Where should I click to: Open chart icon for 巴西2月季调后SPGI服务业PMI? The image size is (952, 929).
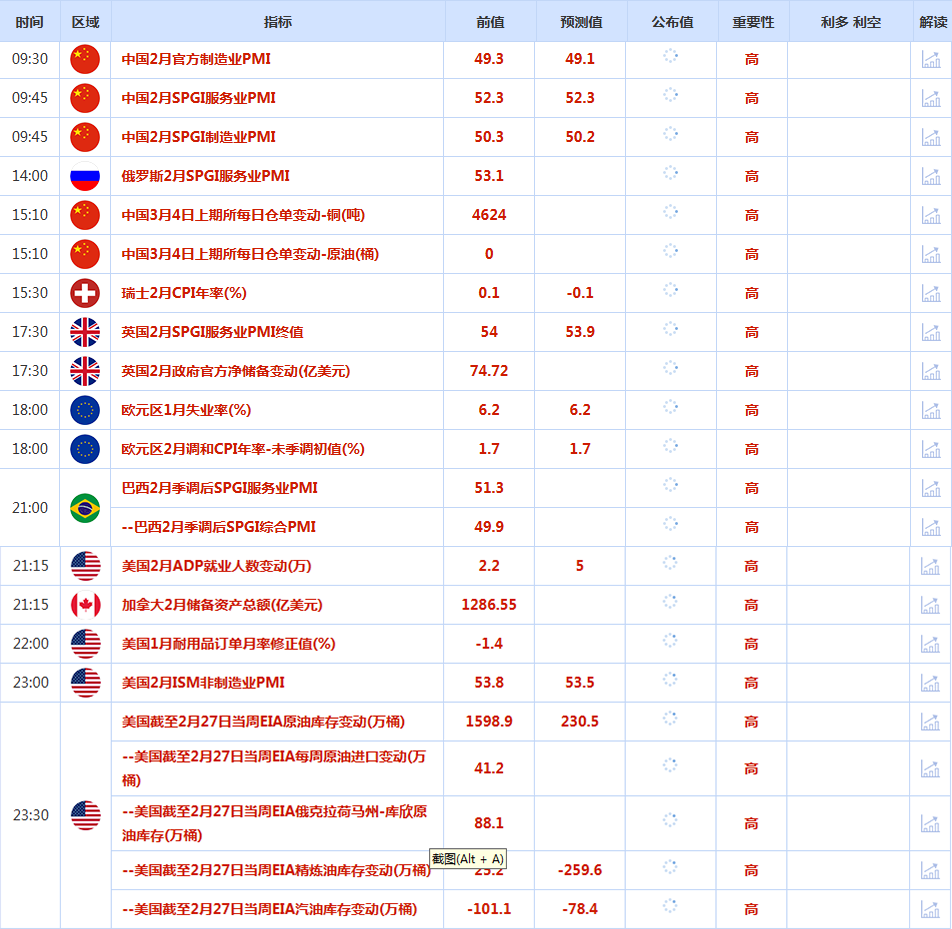(x=931, y=488)
